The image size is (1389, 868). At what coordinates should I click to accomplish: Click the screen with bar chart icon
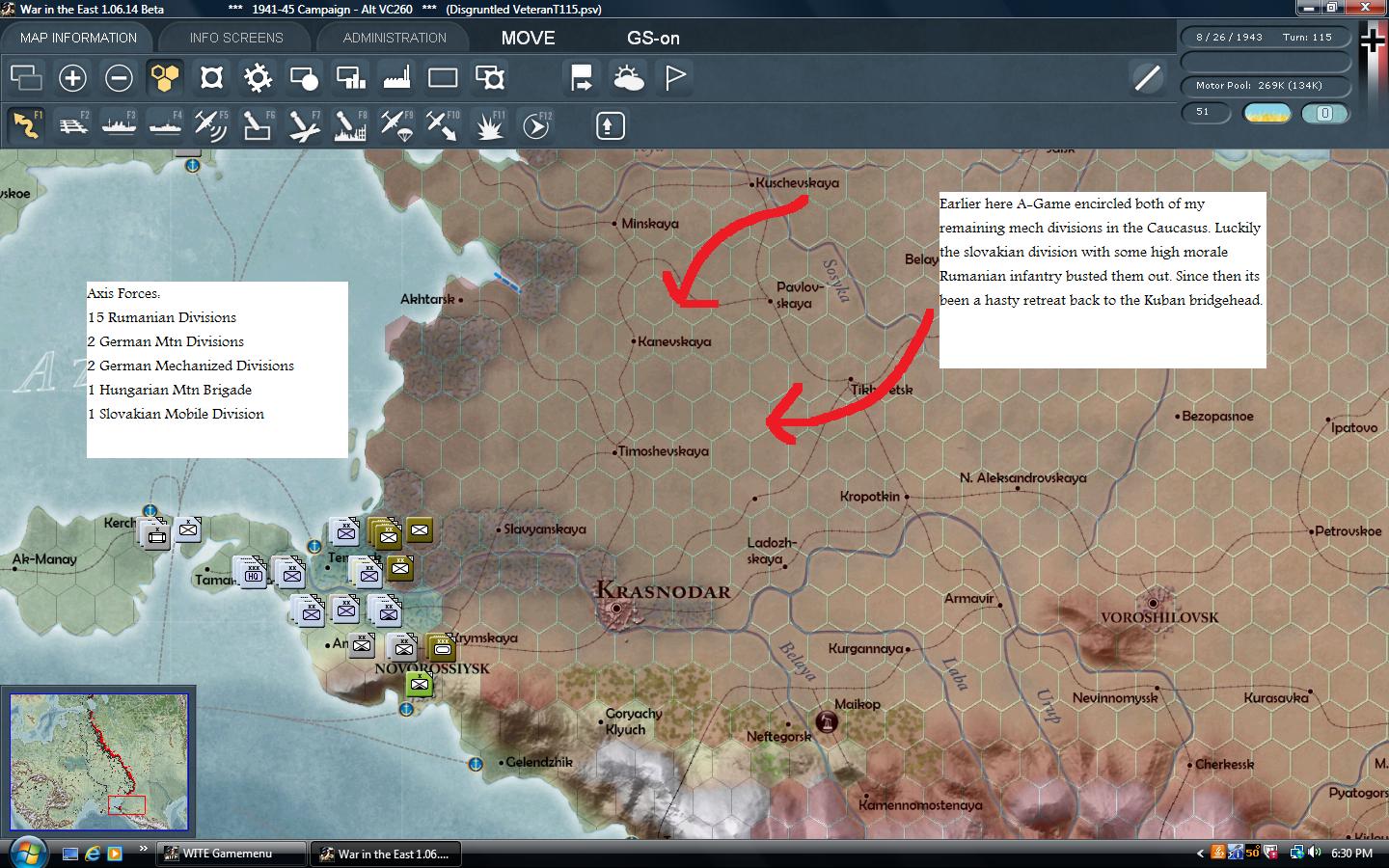click(350, 78)
